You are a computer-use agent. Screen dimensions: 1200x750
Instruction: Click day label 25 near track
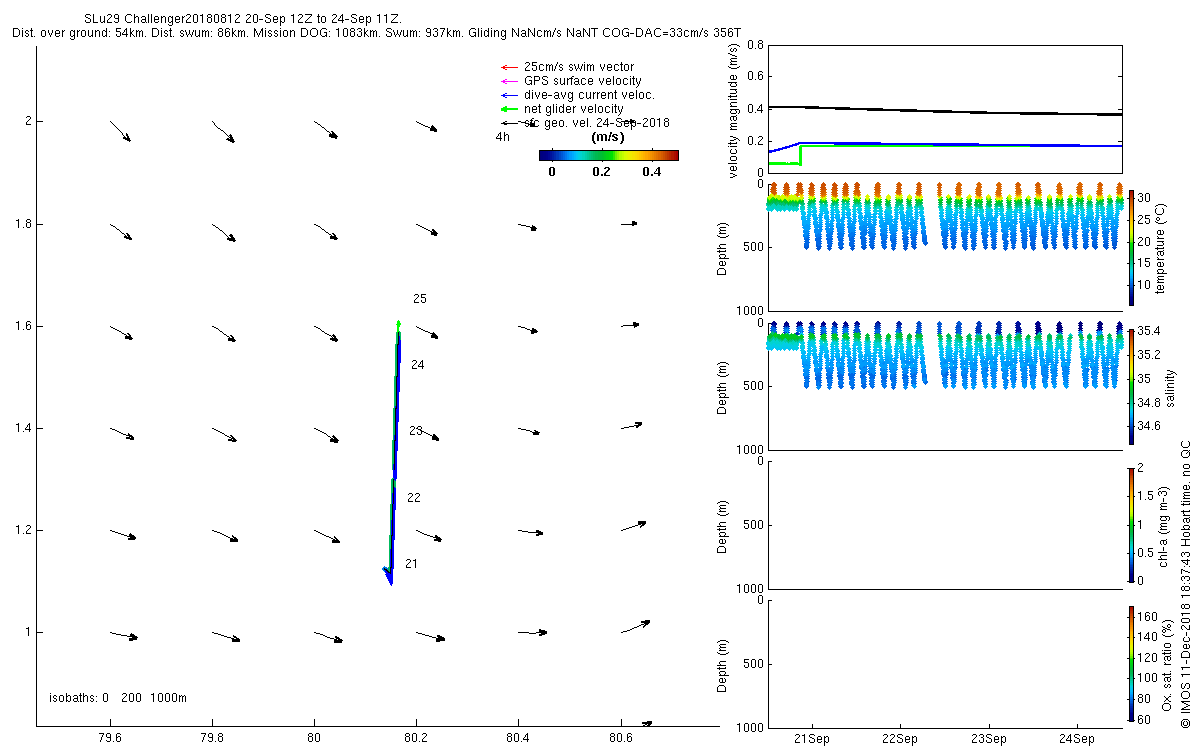click(420, 299)
